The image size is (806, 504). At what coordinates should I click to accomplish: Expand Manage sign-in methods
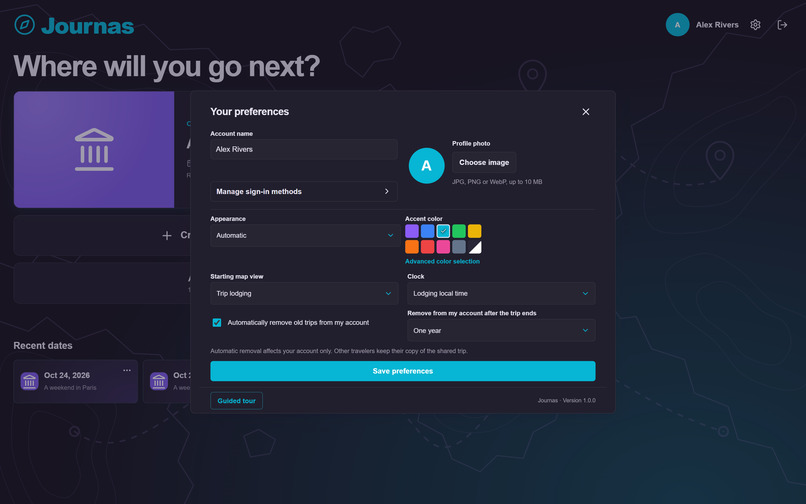pos(304,191)
